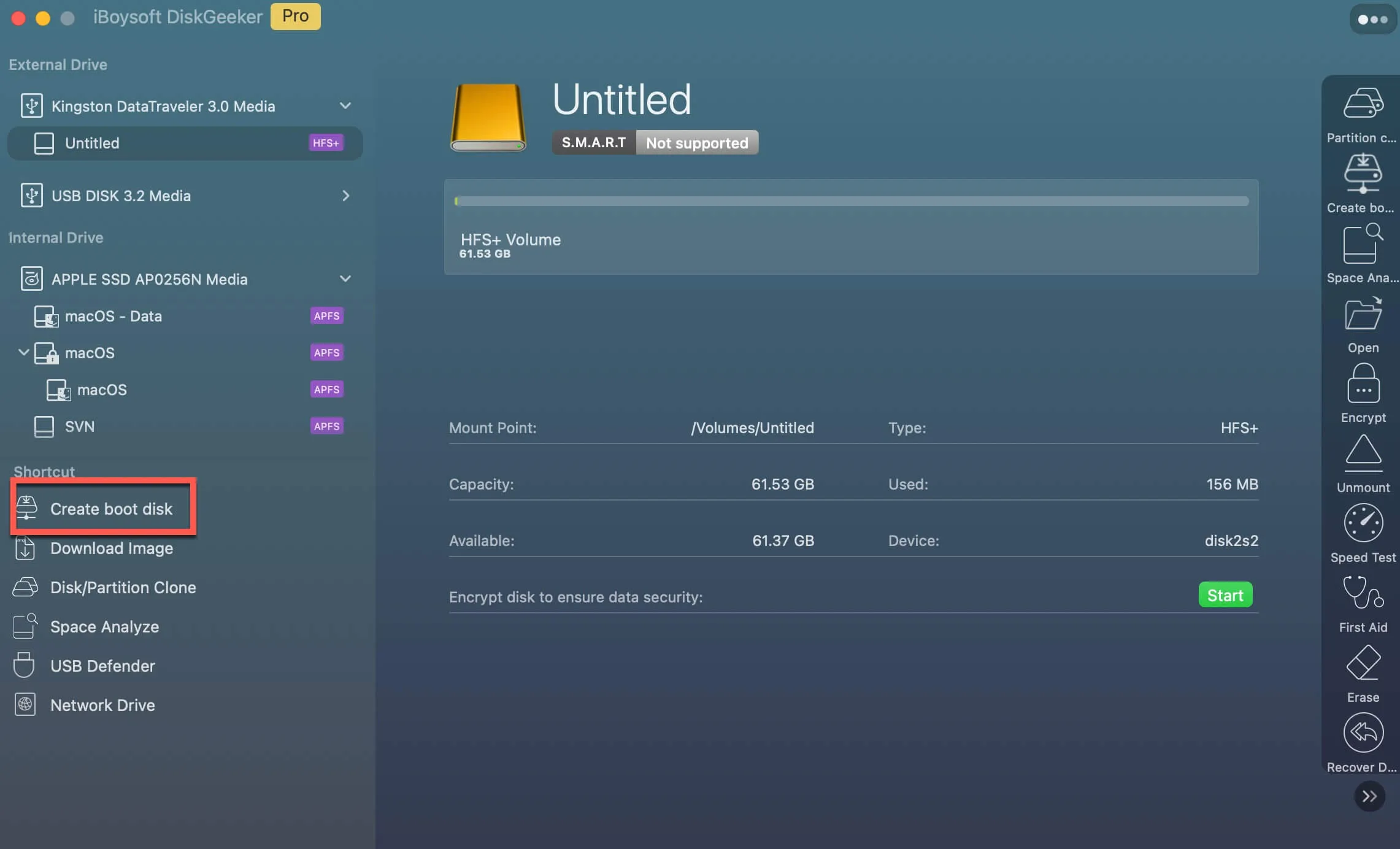Click the Unmount eject icon
The width and height of the screenshot is (1400, 849).
pyautogui.click(x=1363, y=454)
